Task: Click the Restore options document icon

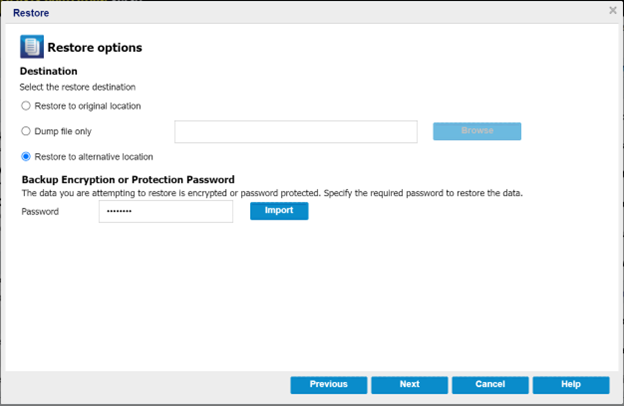Action: tap(31, 47)
